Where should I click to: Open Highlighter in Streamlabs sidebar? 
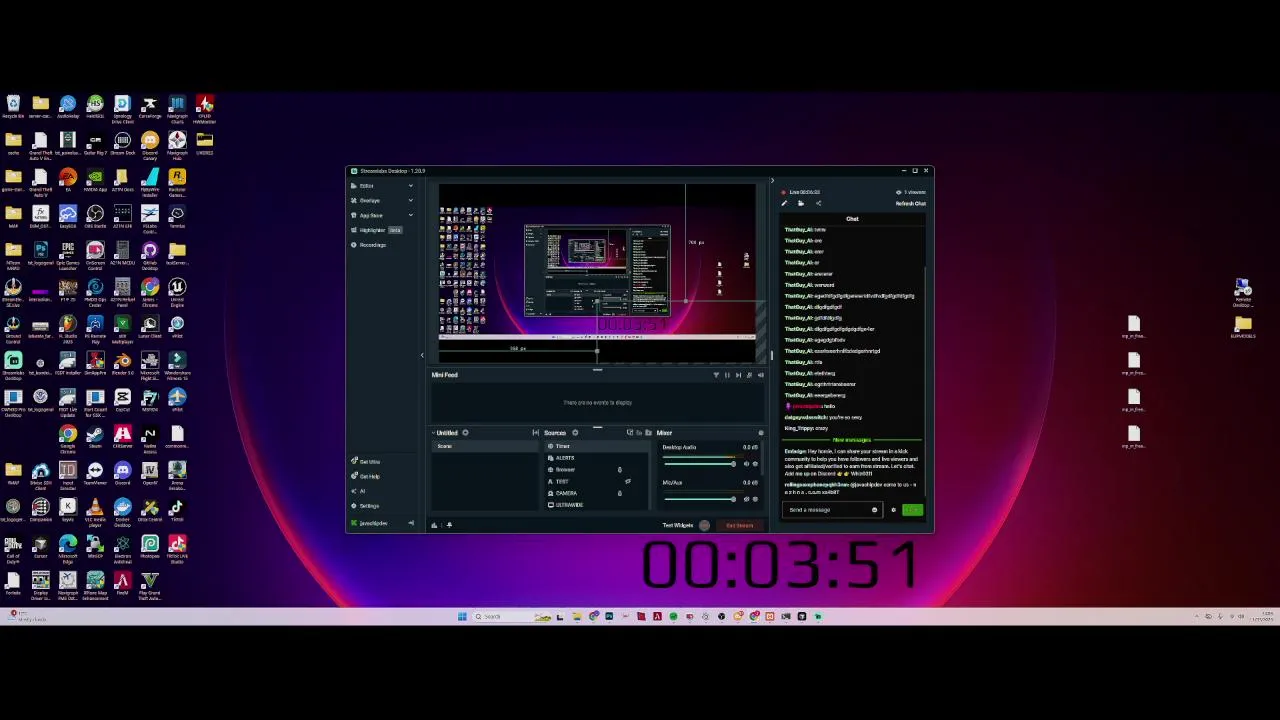click(372, 230)
